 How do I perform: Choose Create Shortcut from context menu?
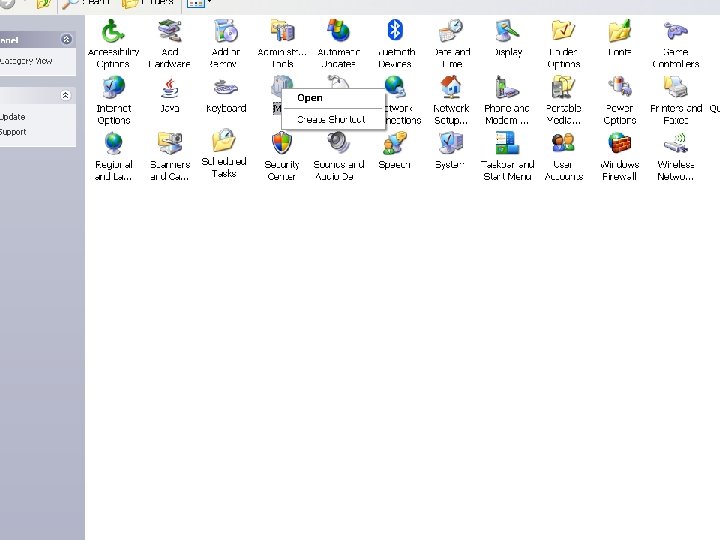point(333,119)
